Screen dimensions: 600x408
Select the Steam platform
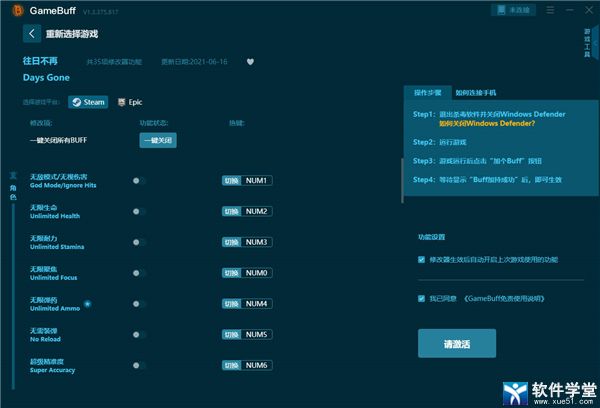(88, 102)
